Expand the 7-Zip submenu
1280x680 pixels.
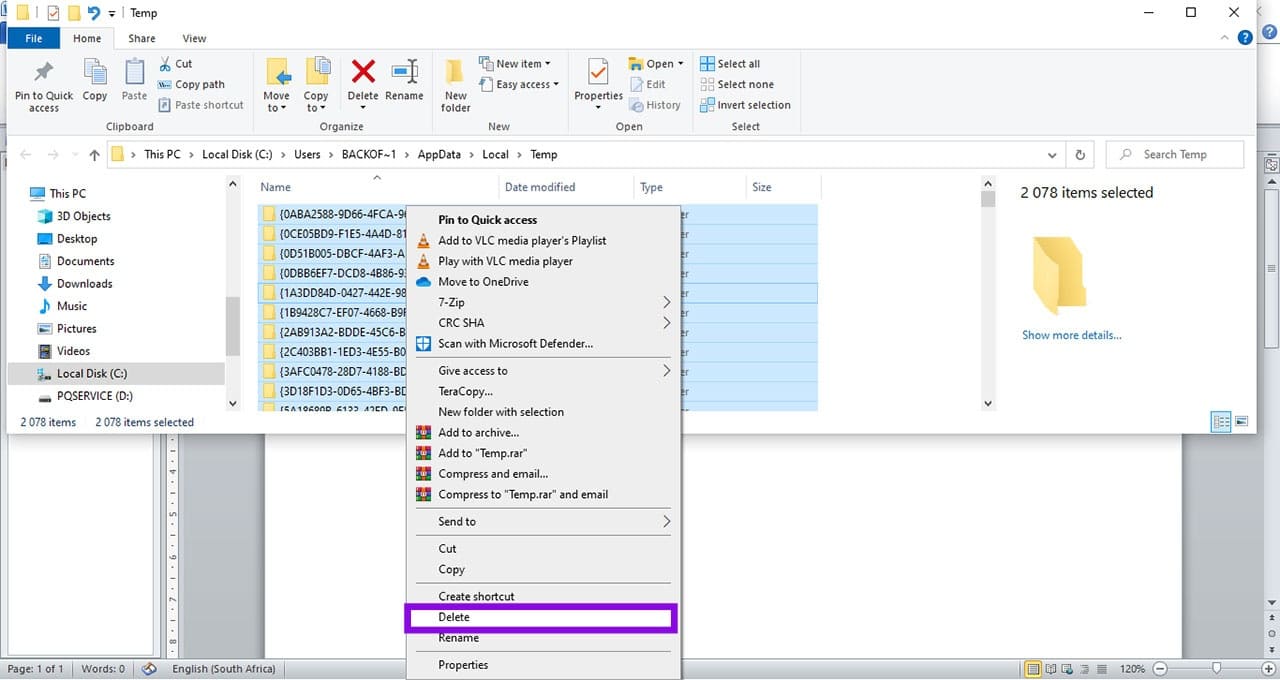coord(543,303)
